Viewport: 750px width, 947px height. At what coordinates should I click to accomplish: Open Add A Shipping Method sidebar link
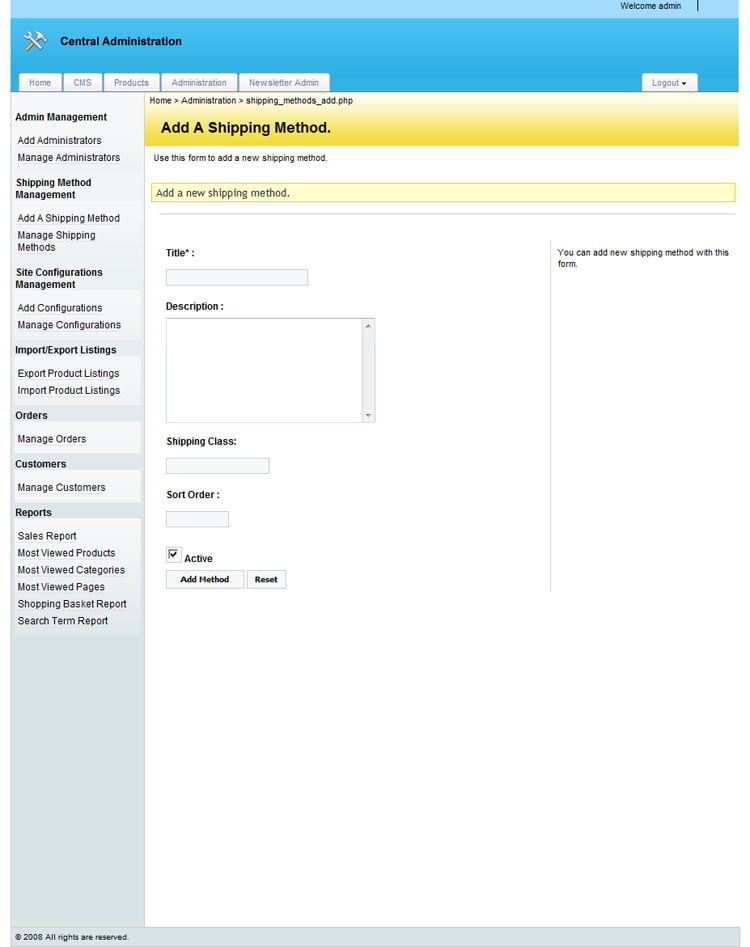pos(68,218)
